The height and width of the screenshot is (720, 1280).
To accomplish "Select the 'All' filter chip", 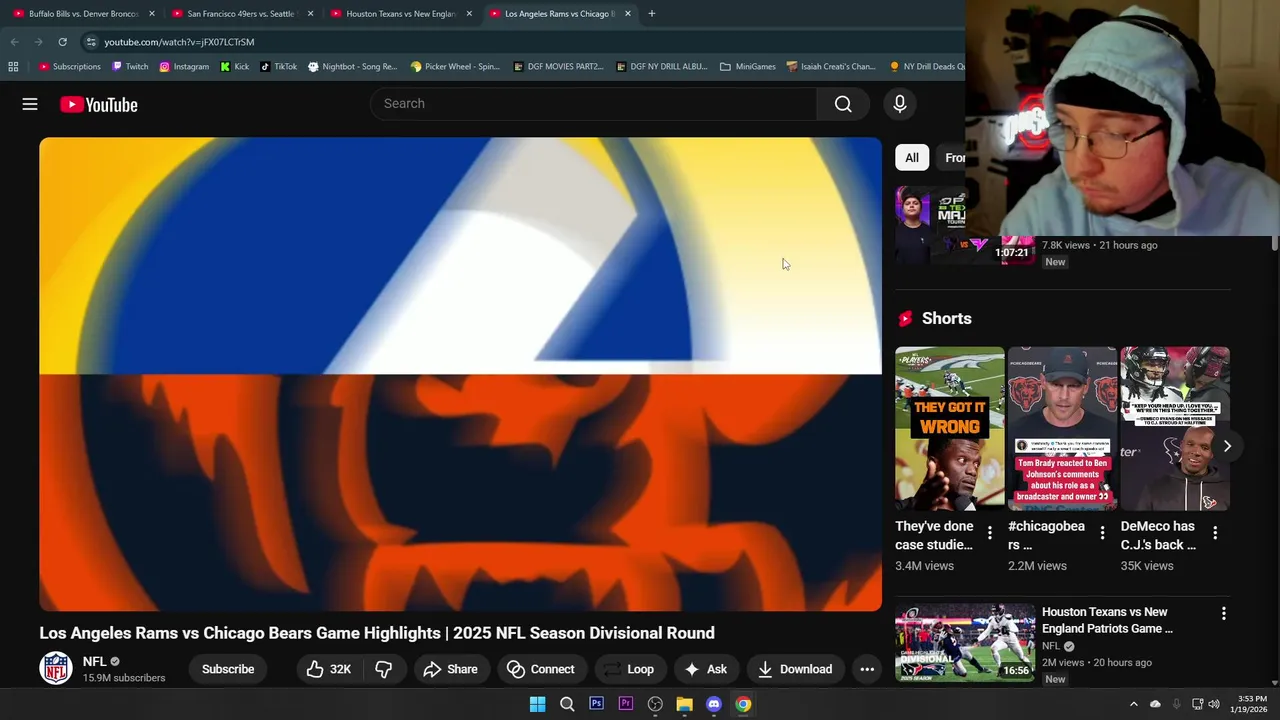I will 912,158.
